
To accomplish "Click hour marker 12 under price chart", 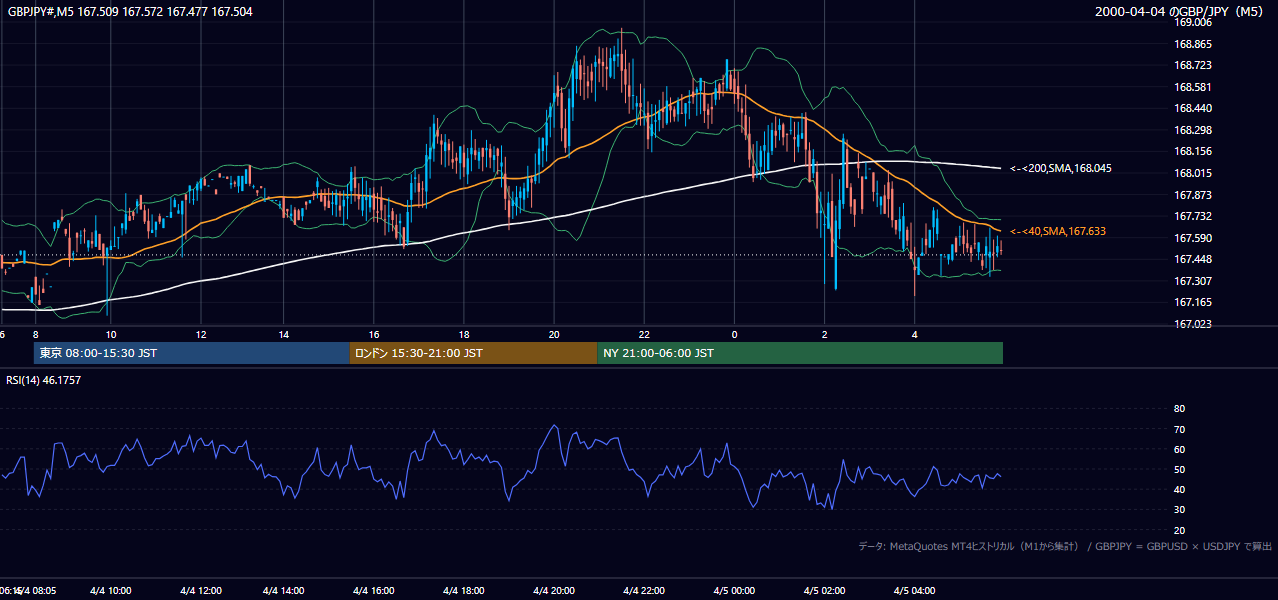I will [201, 334].
